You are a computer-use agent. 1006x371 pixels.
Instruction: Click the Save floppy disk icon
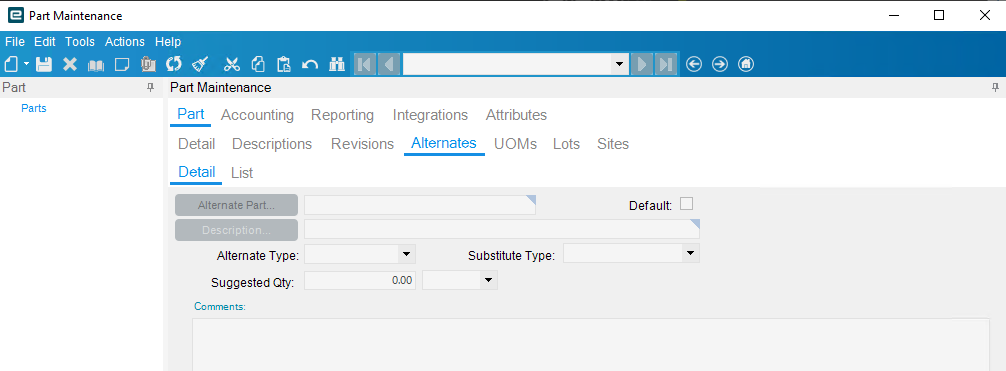(44, 64)
